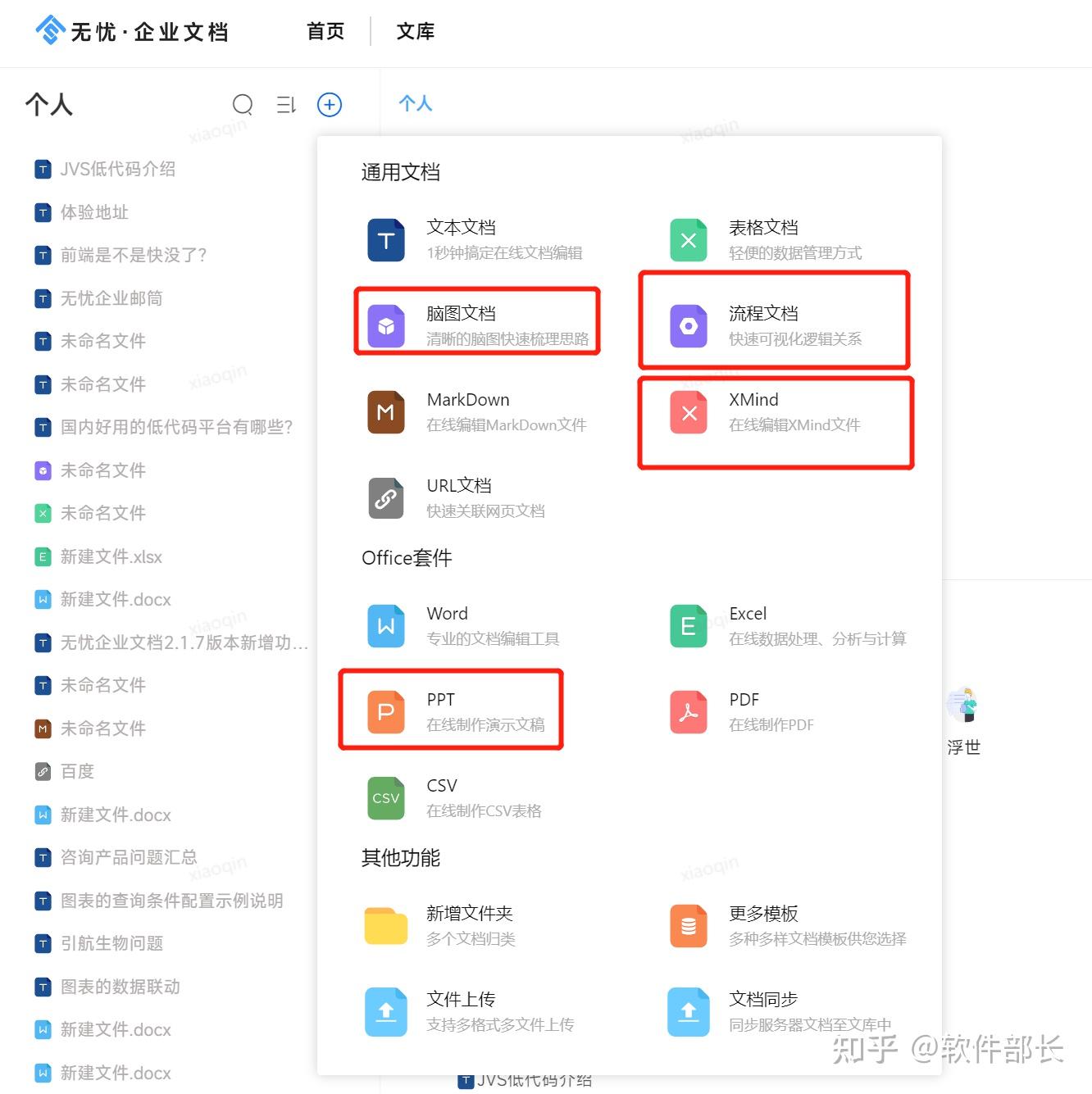Click the 个人 sidebar heading
Image resolution: width=1092 pixels, height=1094 pixels.
(x=49, y=104)
